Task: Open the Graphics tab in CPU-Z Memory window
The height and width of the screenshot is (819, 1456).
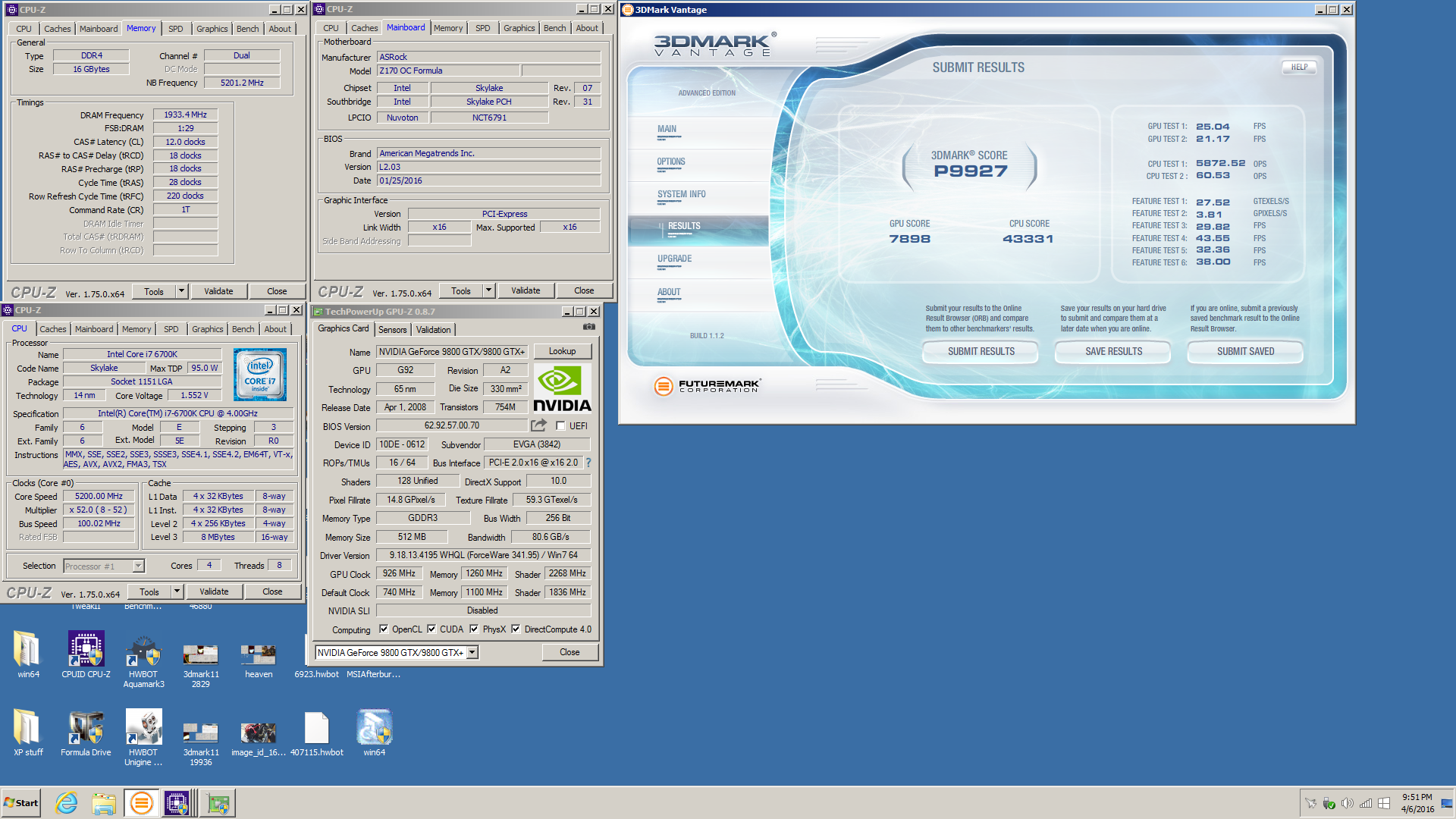Action: pyautogui.click(x=212, y=29)
